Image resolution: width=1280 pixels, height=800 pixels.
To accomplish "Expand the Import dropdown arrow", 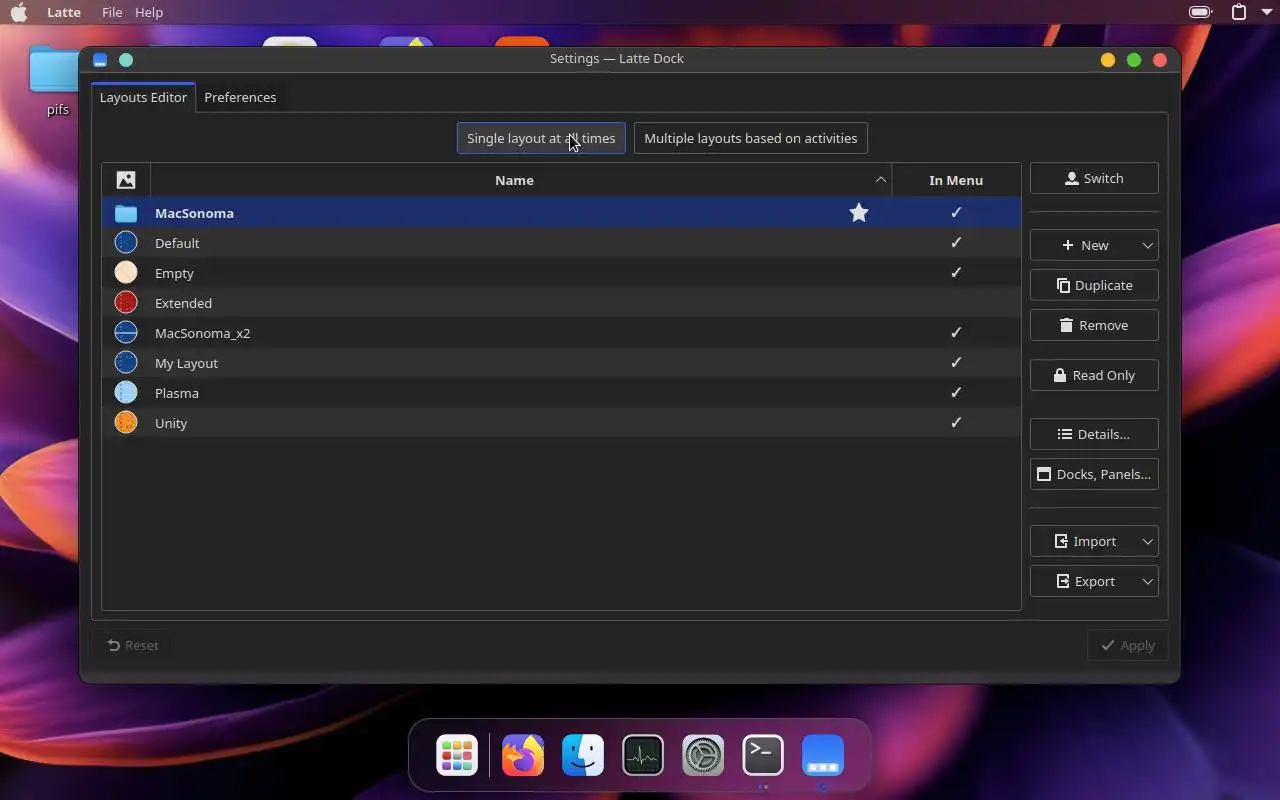I will tap(1147, 541).
